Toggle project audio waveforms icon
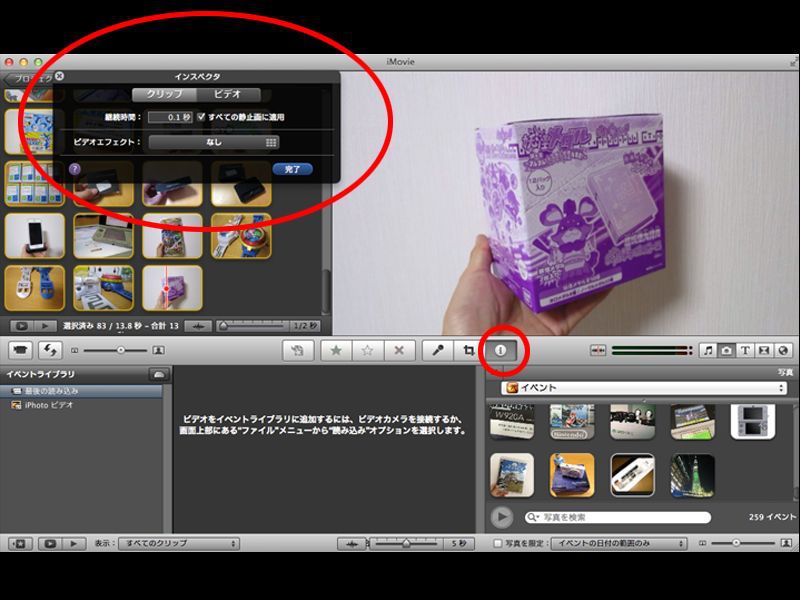Screen dimensions: 800x600 [x=198, y=326]
